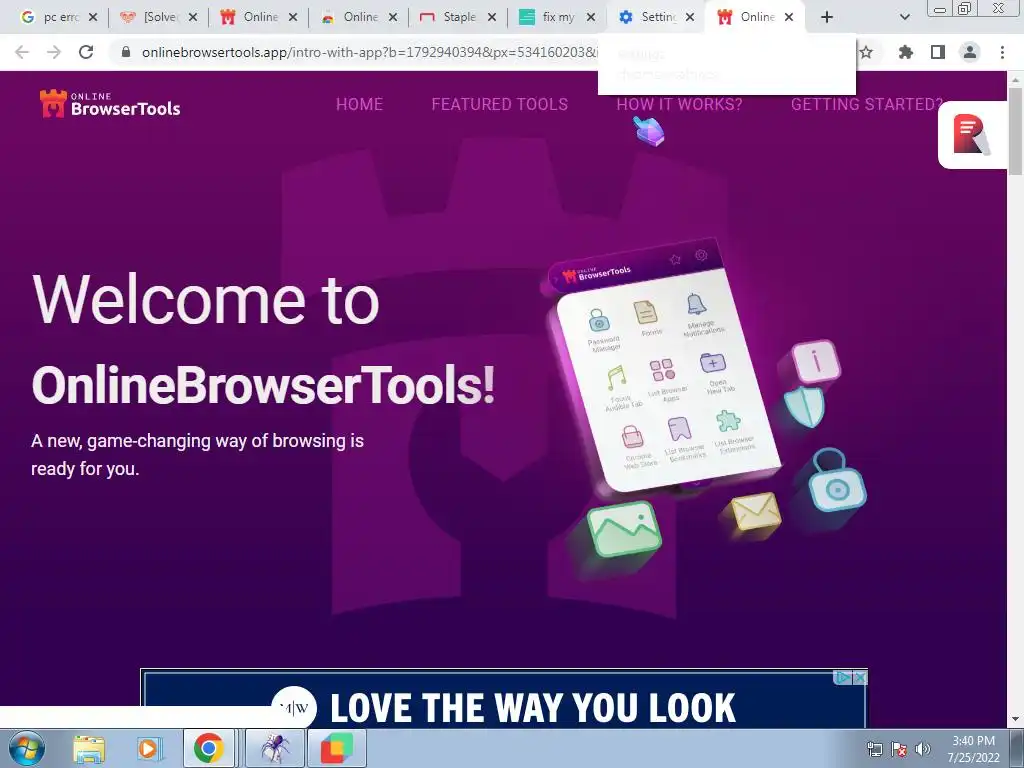Open the GETTING STARTED? link
The height and width of the screenshot is (768, 1024).
click(867, 104)
